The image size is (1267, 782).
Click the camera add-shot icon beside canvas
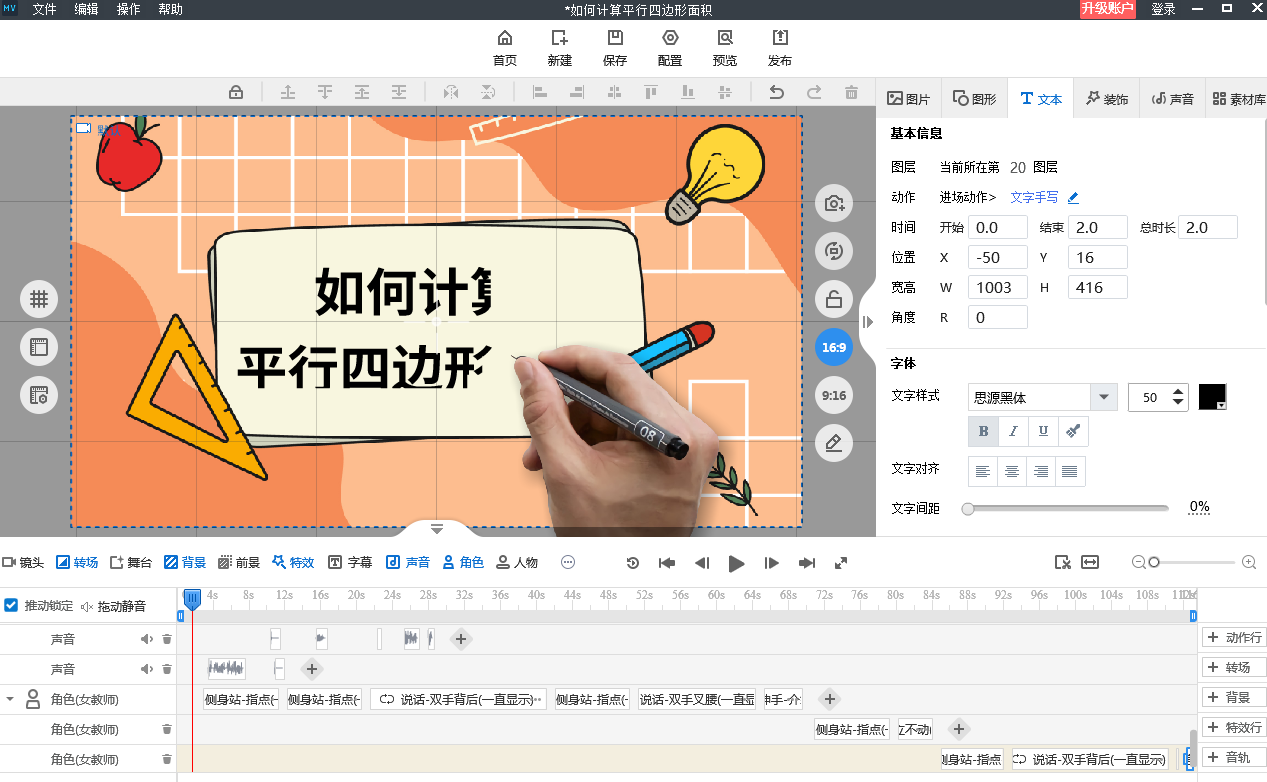(x=834, y=204)
